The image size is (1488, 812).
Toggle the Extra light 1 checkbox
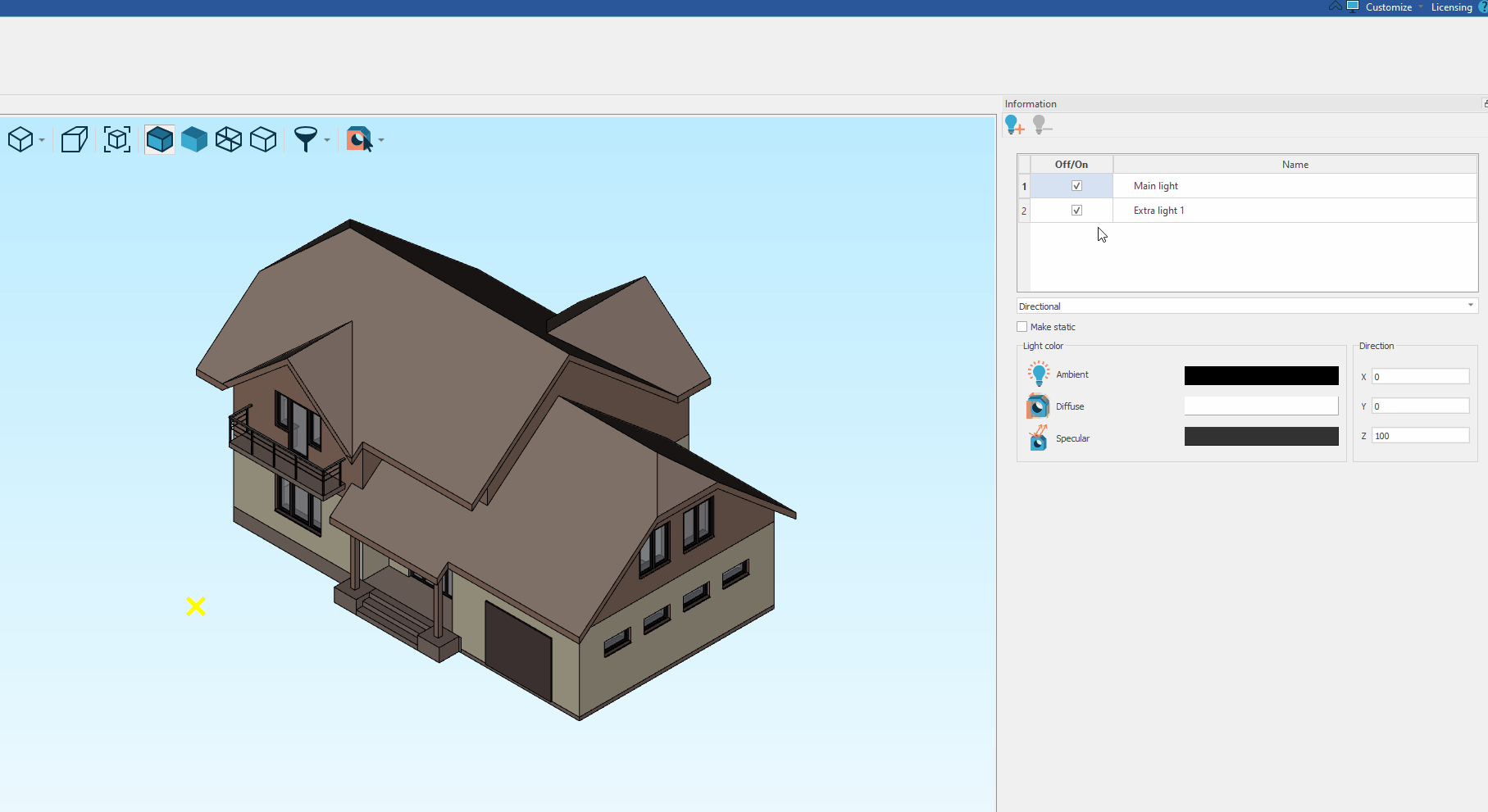[1076, 211]
